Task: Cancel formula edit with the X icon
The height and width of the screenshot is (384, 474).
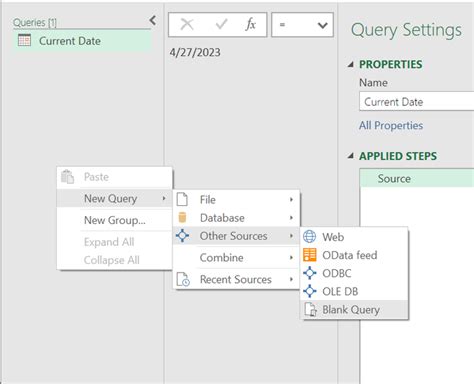Action: [x=187, y=24]
